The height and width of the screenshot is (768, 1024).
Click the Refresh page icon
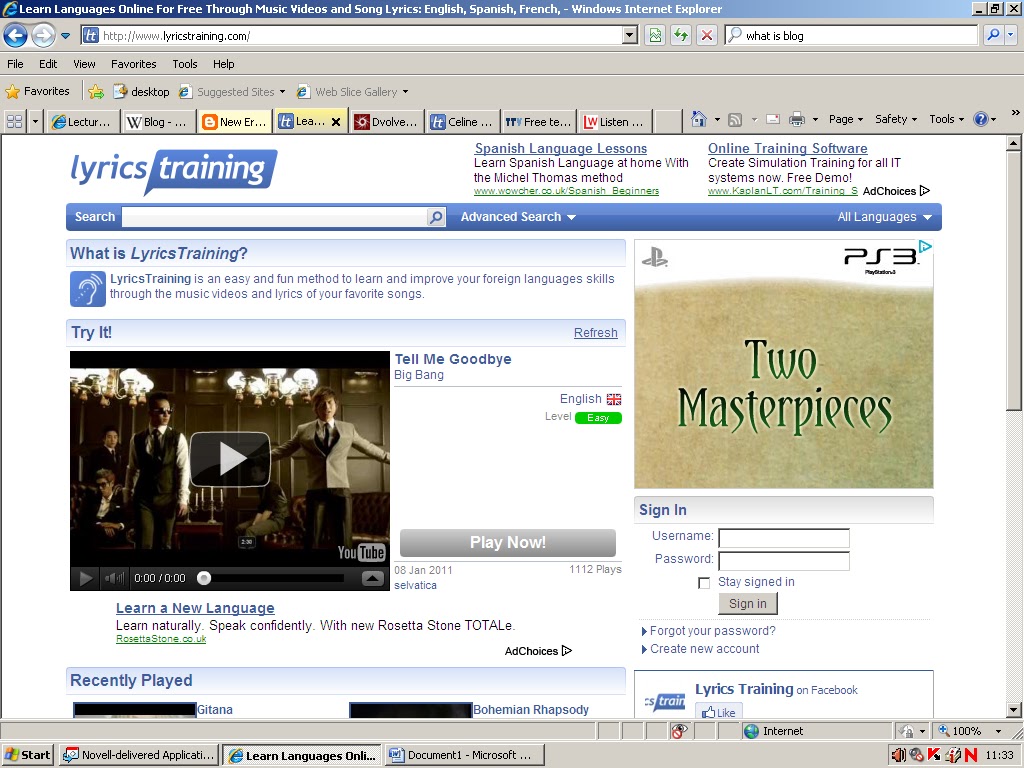pyautogui.click(x=680, y=35)
